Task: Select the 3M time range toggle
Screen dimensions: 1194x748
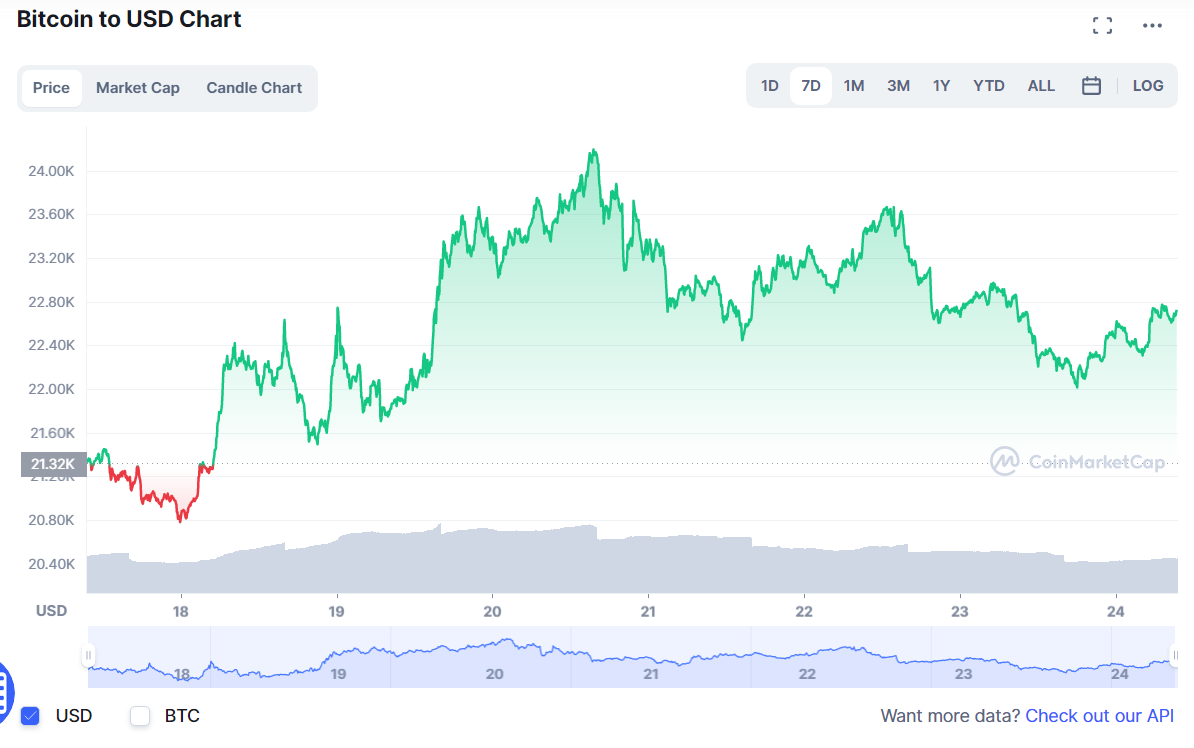Action: 898,86
